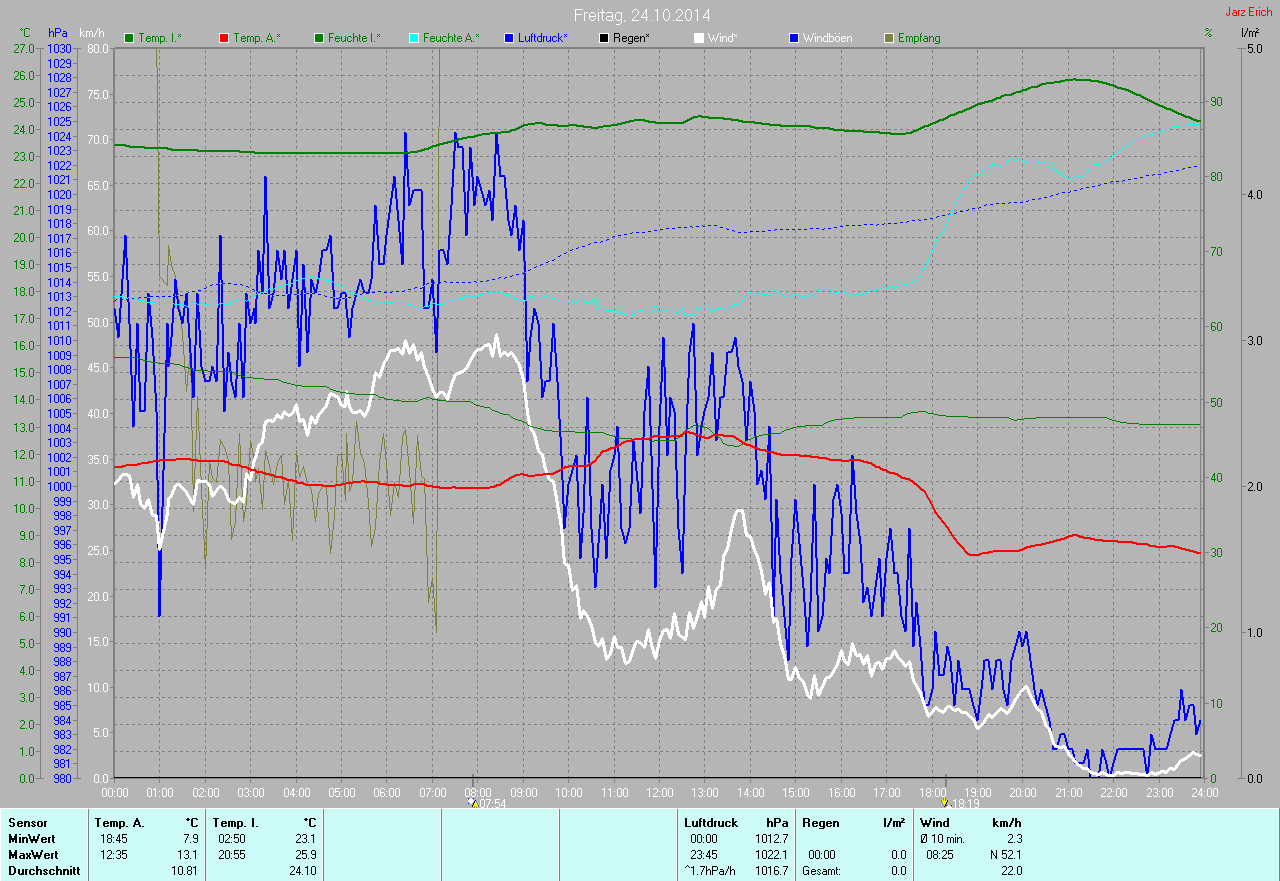The image size is (1280, 881).
Task: Click the sunset marker at 18:19
Action: 945,802
